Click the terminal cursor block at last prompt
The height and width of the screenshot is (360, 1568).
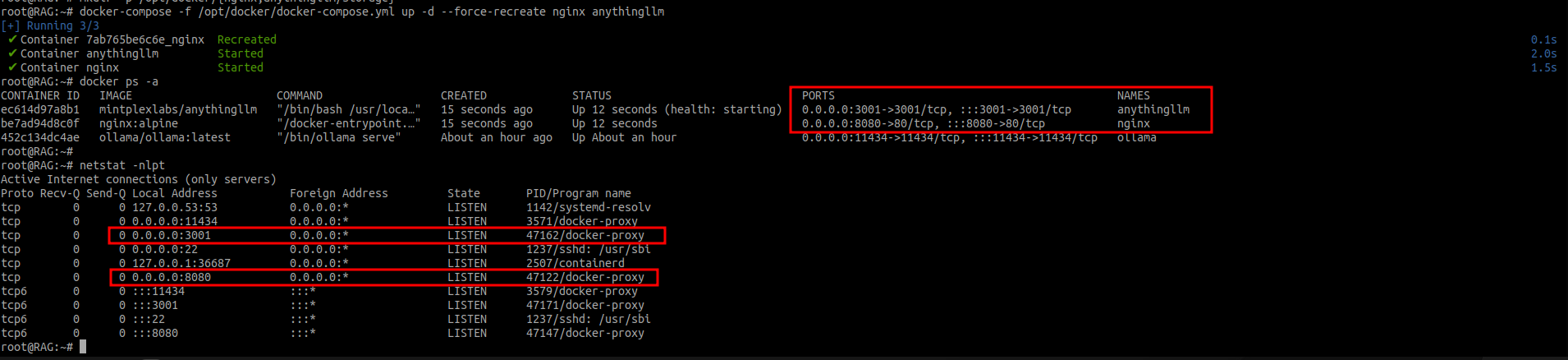pos(83,347)
